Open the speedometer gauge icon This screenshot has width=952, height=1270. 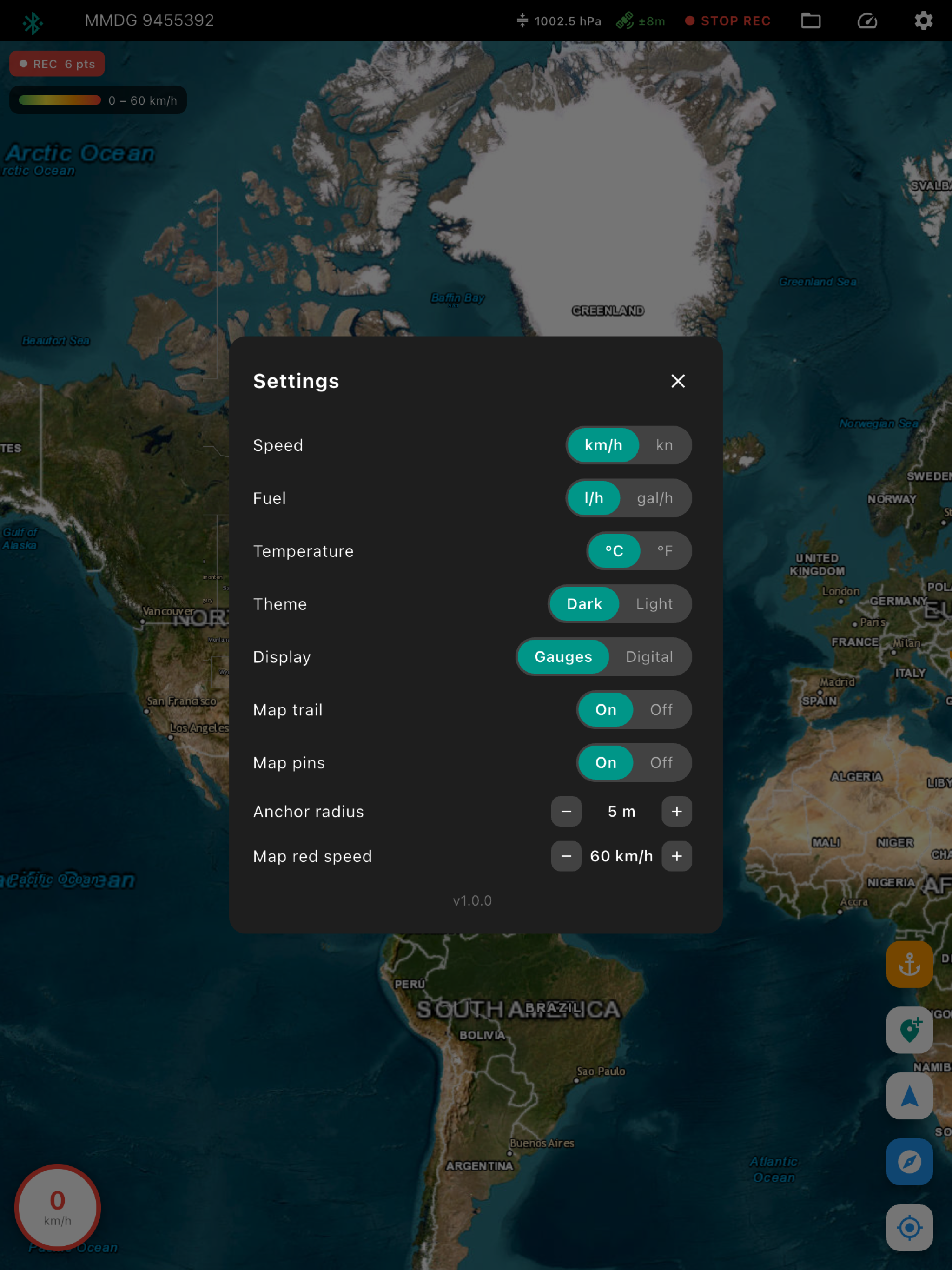tap(867, 21)
